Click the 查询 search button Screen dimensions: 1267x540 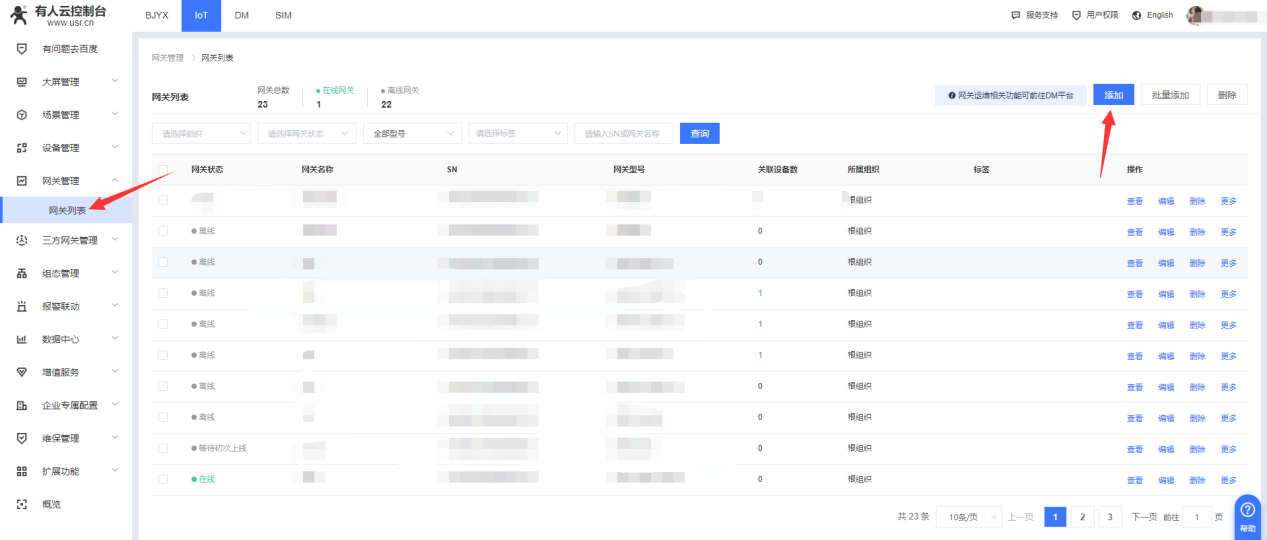(699, 133)
